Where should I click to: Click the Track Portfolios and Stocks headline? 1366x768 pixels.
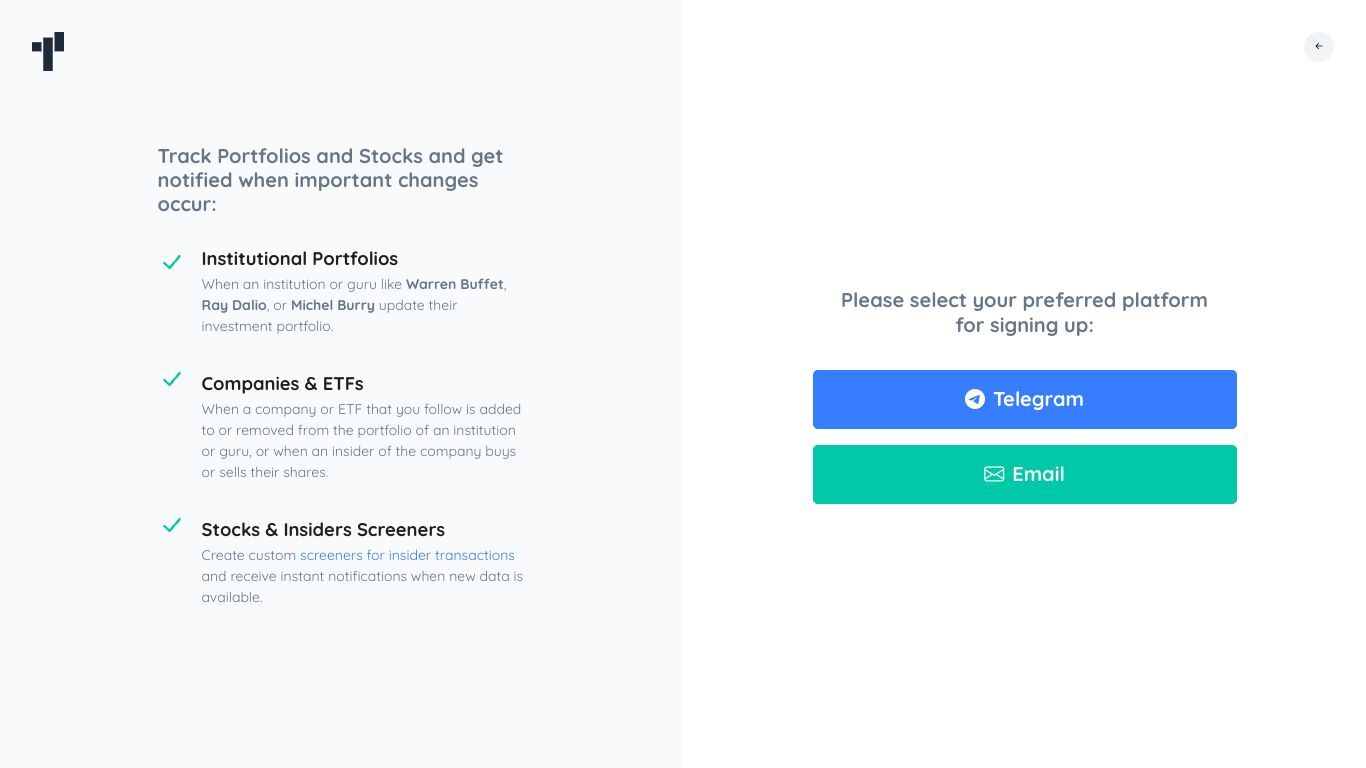click(330, 180)
